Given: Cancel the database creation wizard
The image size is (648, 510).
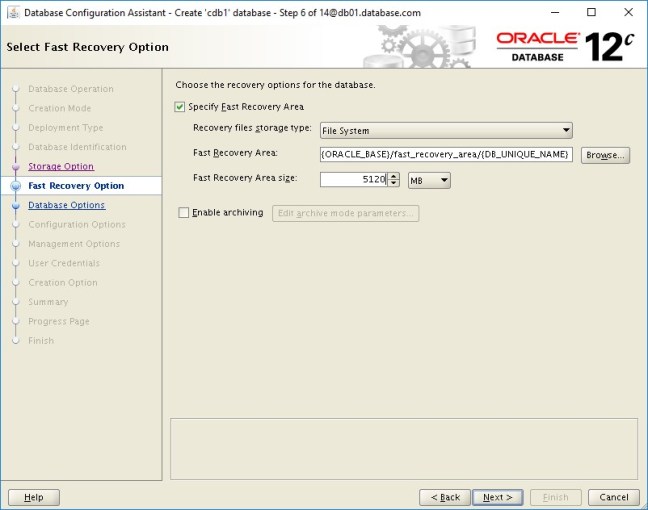Looking at the screenshot, I should tap(614, 497).
